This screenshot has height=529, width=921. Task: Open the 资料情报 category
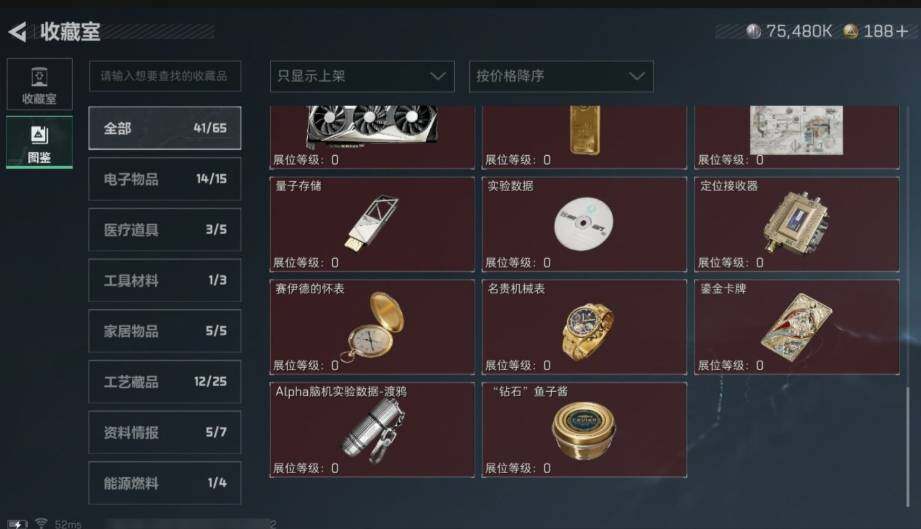click(164, 432)
